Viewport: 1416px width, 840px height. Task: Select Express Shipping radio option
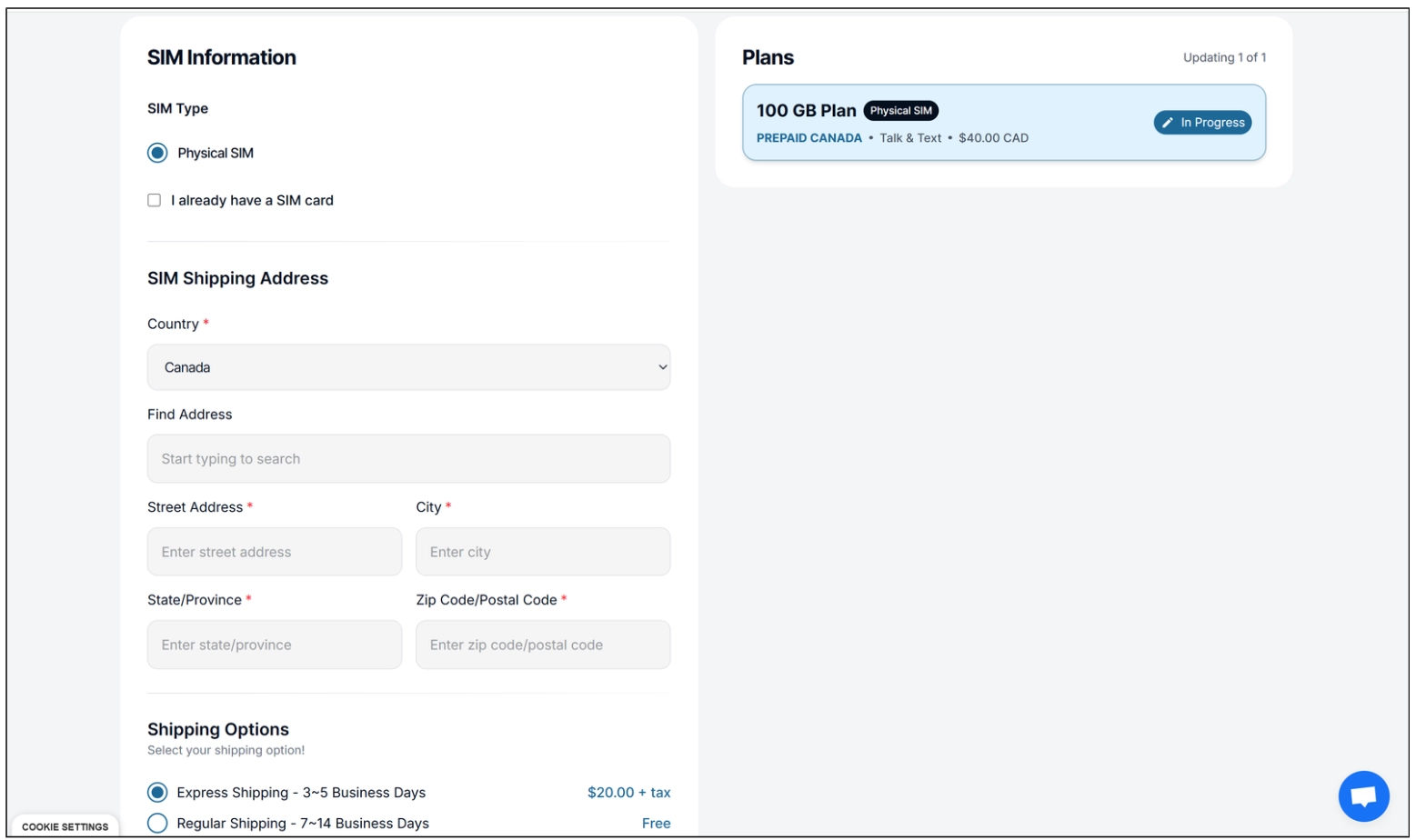point(157,793)
